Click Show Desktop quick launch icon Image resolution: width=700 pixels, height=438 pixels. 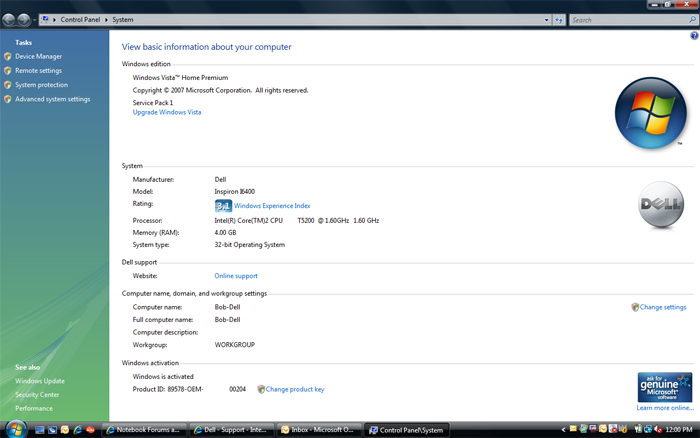point(40,430)
